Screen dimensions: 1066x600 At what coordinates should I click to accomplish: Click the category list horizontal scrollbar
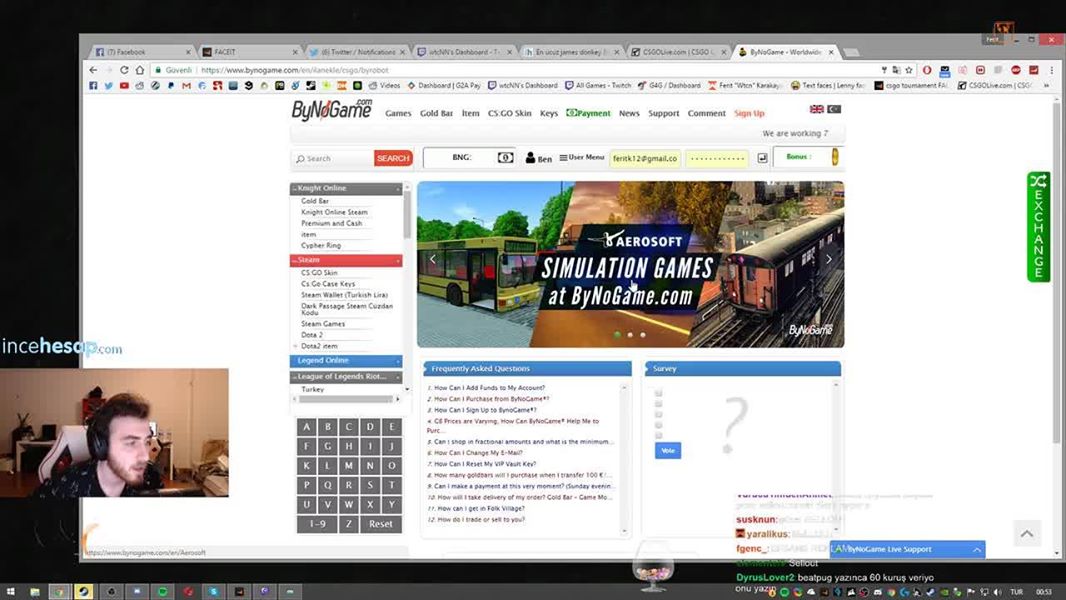(x=346, y=399)
